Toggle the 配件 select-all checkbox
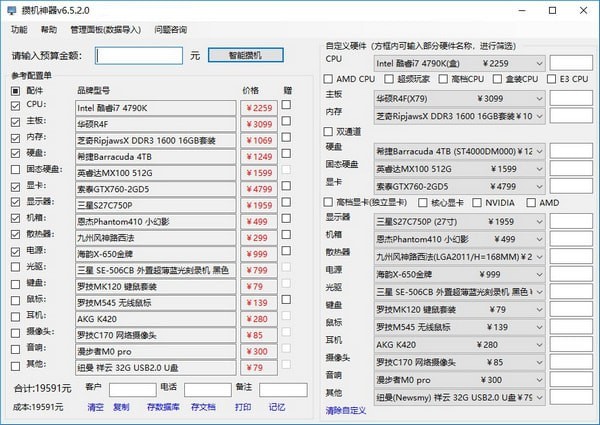600x425 pixels. pos(15,90)
